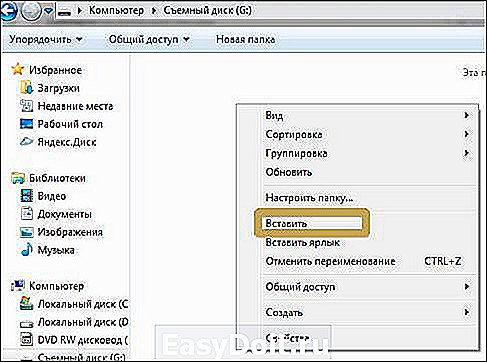Viewport: 487px width, 362px height.
Task: Select Библиотеки in the navigation pane
Action: [x=57, y=178]
